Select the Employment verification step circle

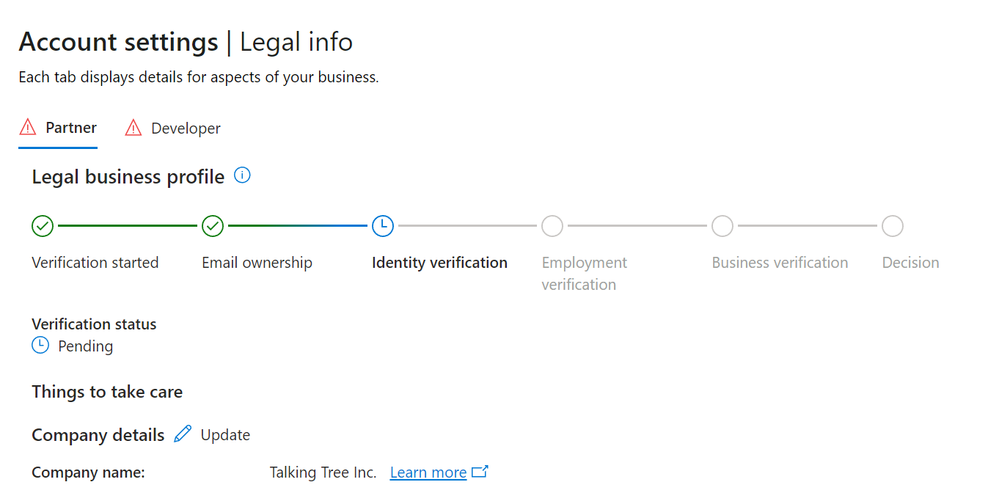tap(552, 226)
